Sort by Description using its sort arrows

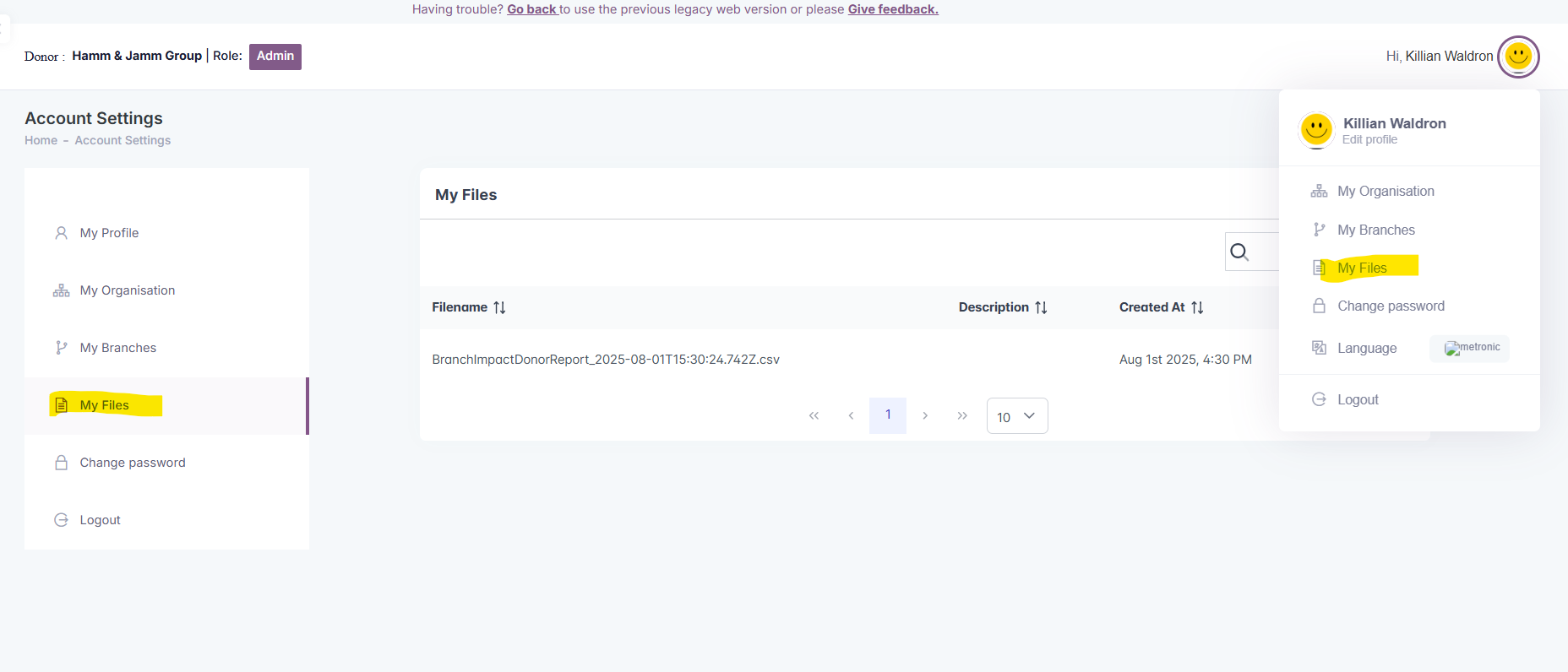[1041, 307]
